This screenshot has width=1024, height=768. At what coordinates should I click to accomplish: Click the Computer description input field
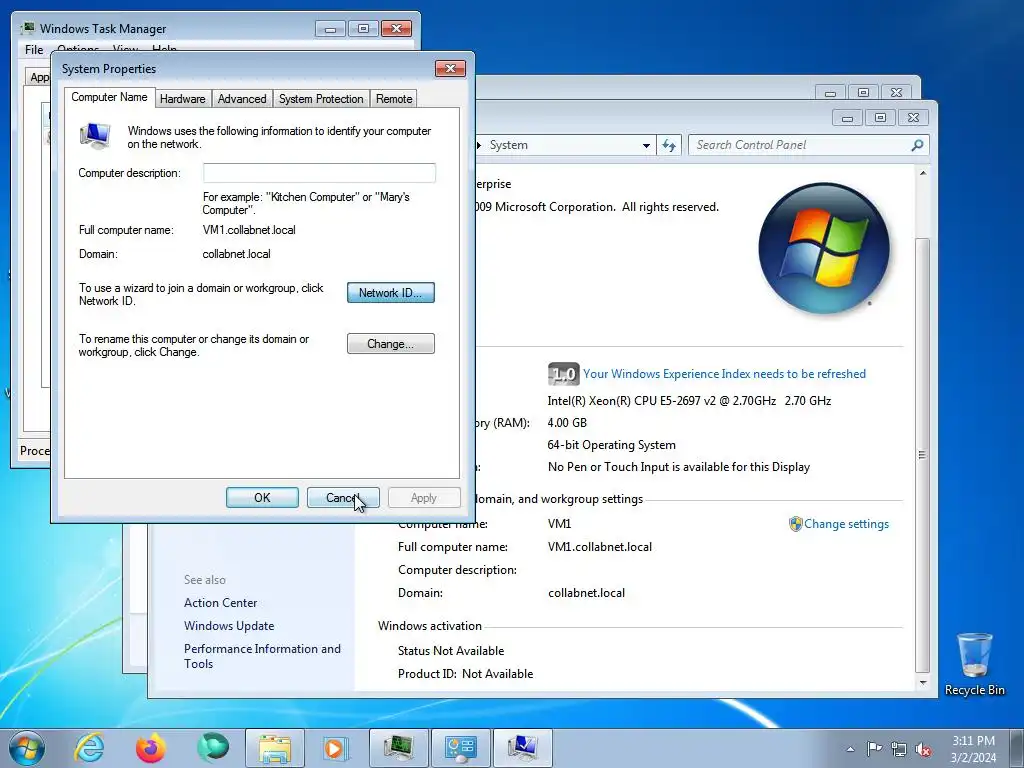[x=319, y=173]
